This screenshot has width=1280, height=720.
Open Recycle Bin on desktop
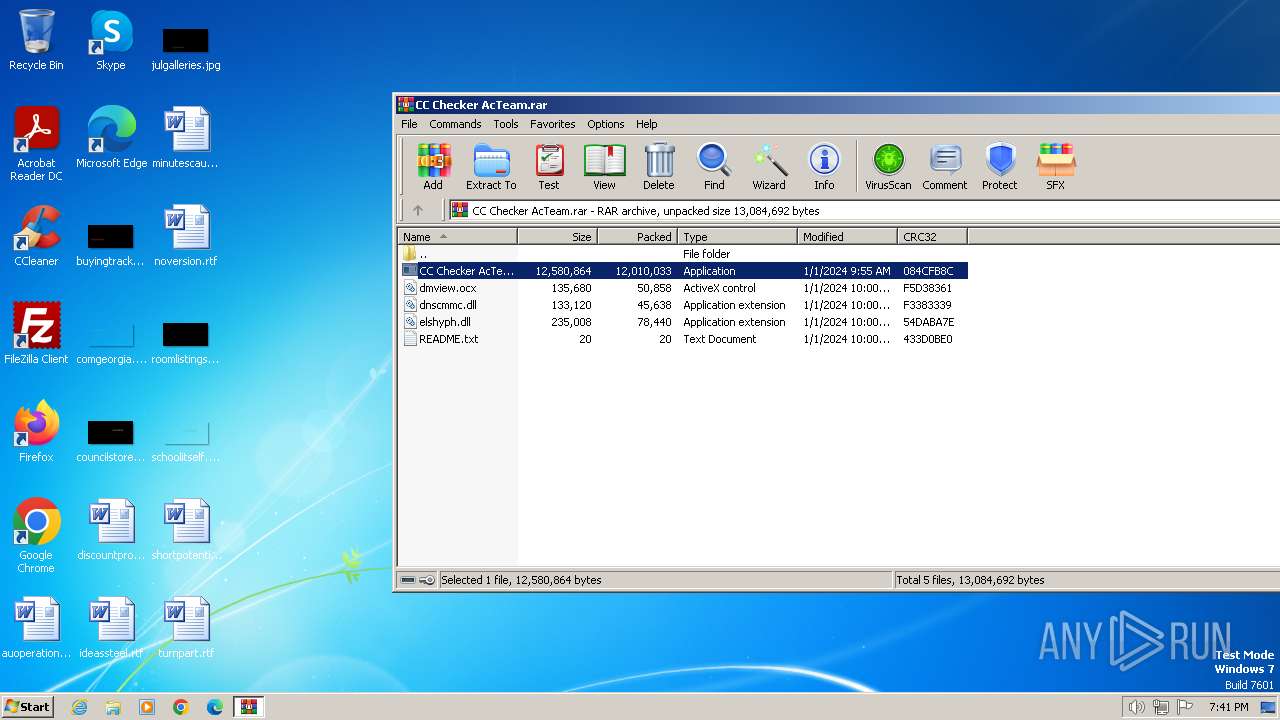(36, 40)
